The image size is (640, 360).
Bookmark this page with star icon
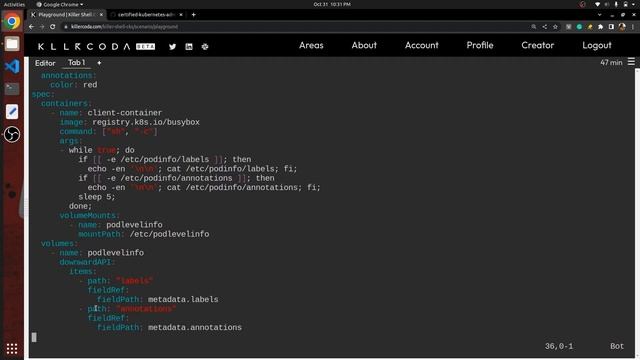coord(555,27)
